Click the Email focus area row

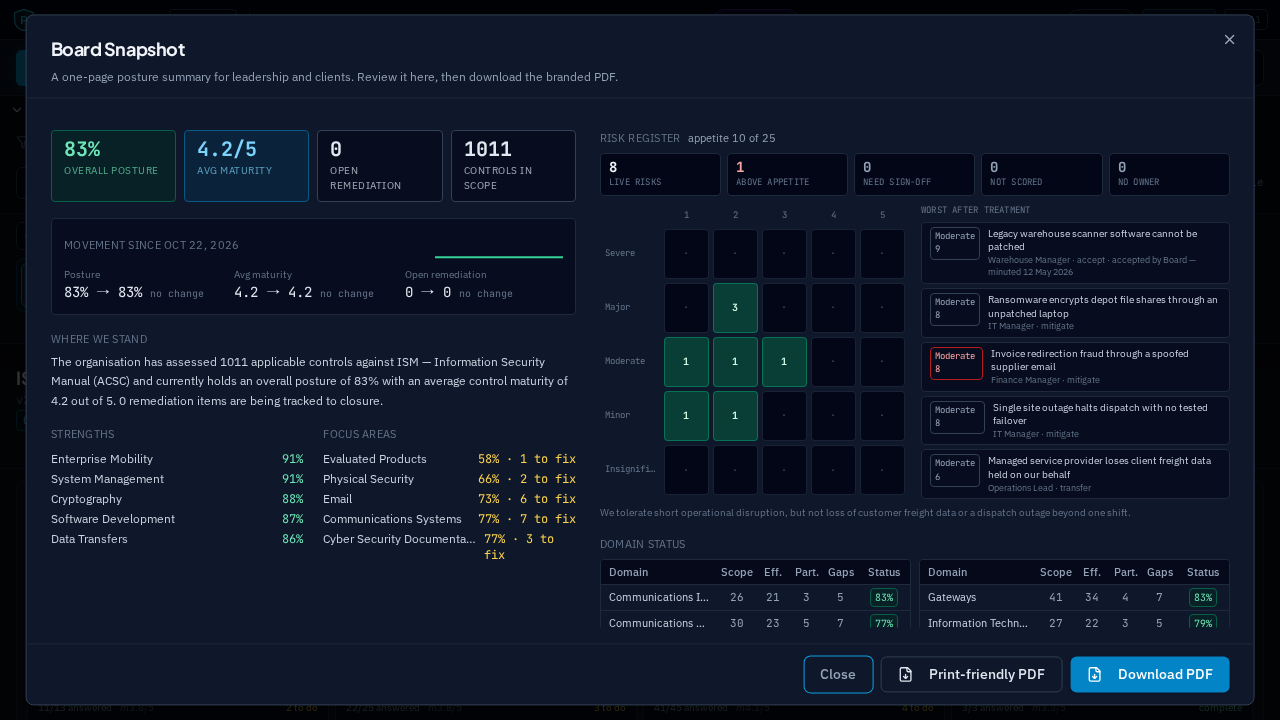click(449, 499)
